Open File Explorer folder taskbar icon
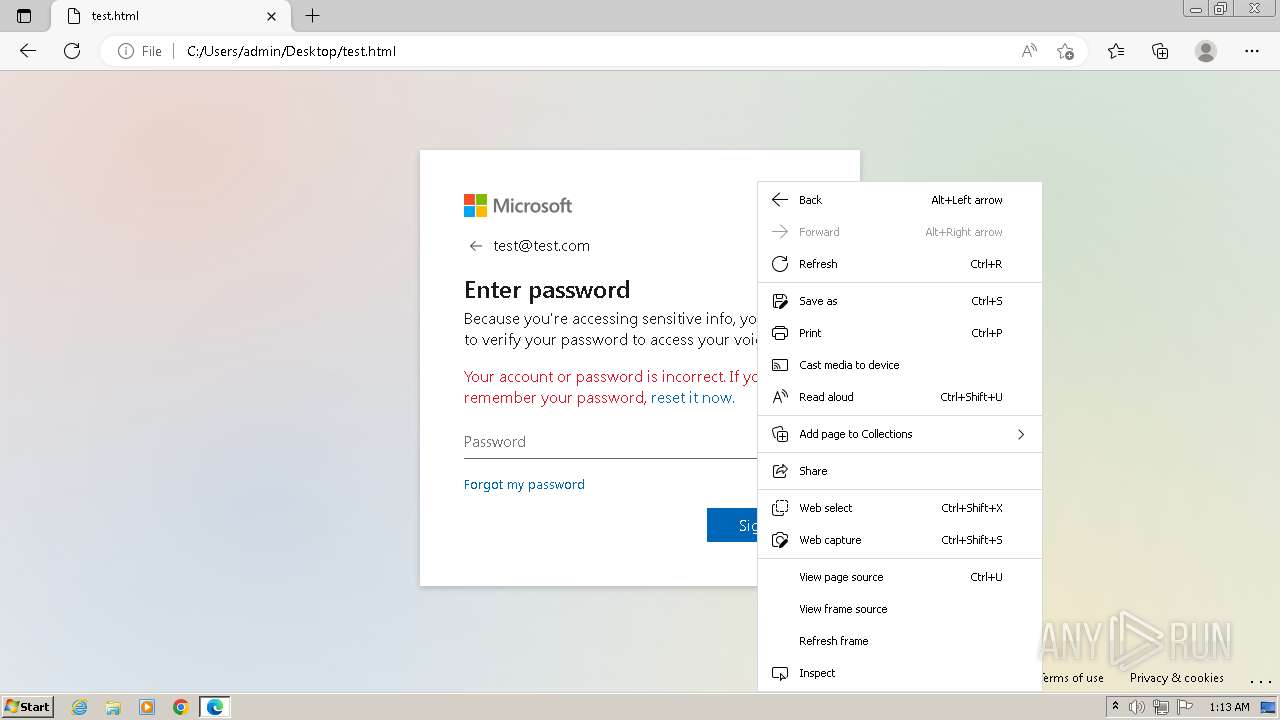 pos(113,707)
